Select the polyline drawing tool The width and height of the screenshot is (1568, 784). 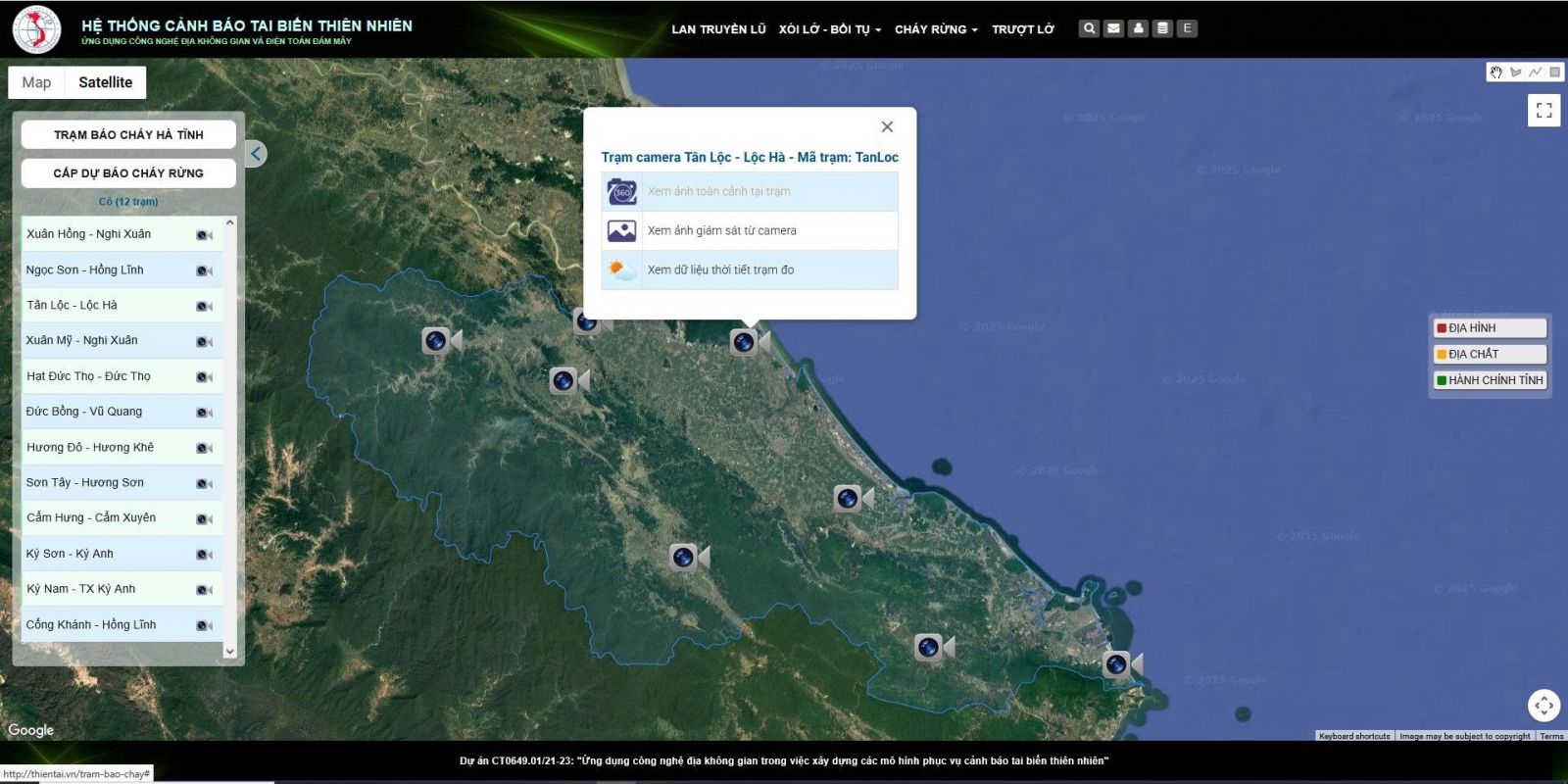[x=1535, y=73]
